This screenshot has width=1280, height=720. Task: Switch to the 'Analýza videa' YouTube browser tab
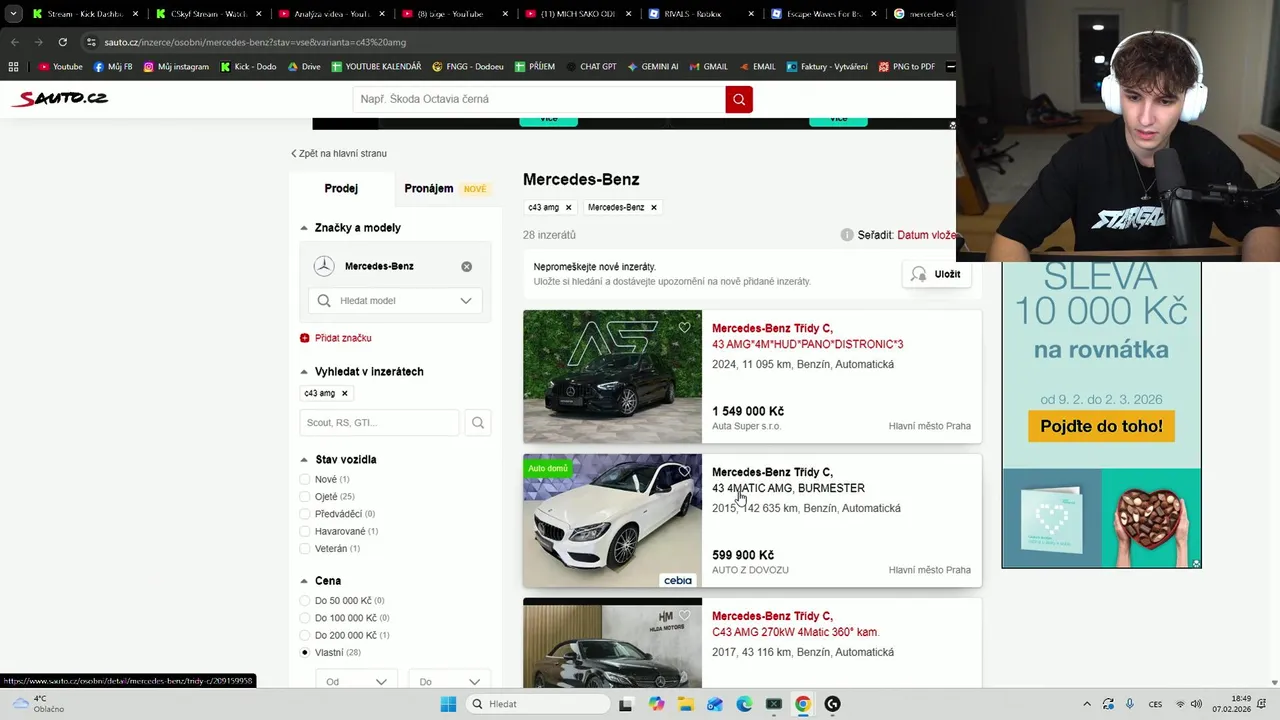point(331,14)
